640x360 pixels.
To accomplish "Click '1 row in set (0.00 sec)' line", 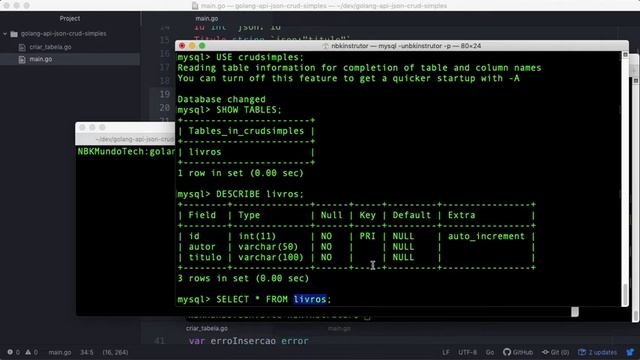I will coord(240,173).
